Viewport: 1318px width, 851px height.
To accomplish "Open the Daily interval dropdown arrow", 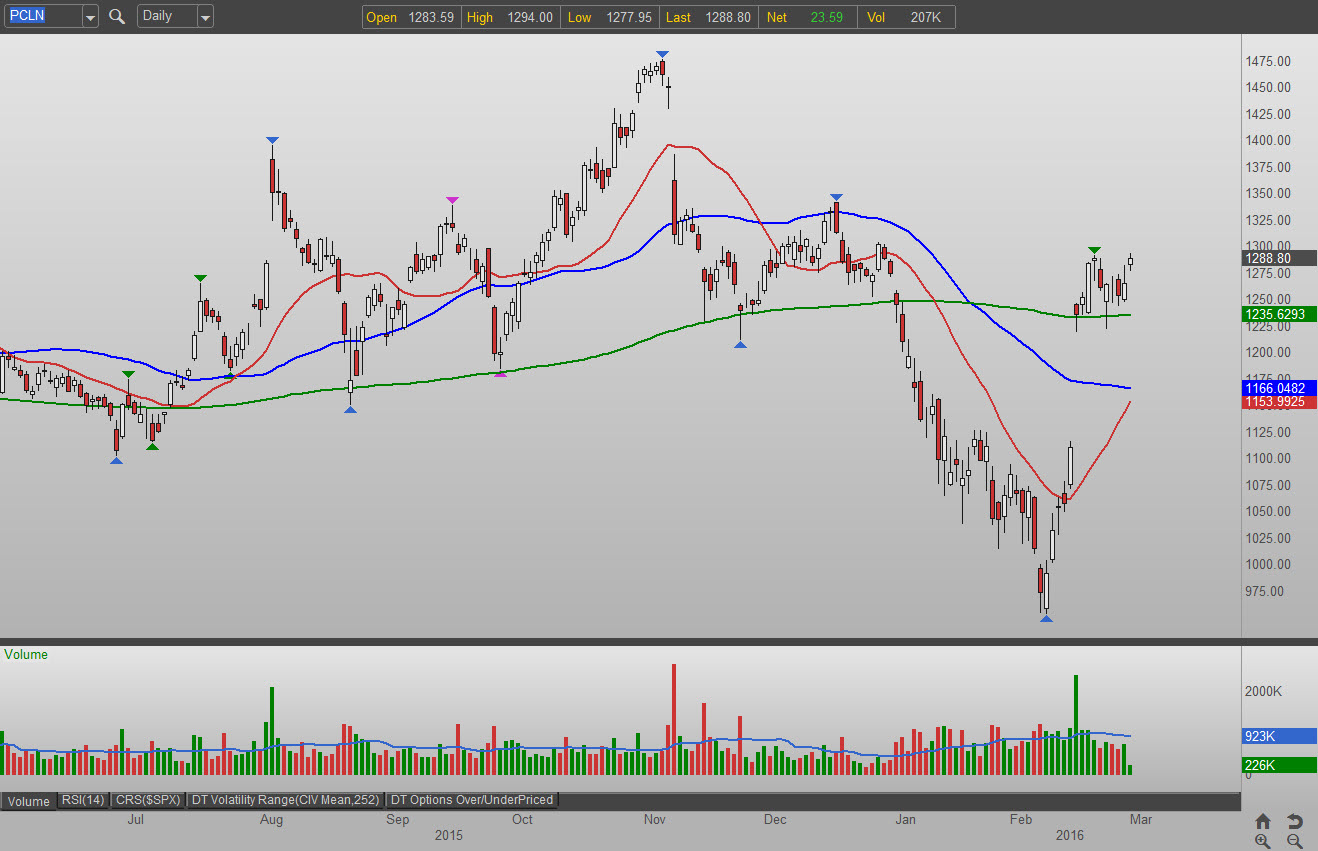I will (205, 17).
